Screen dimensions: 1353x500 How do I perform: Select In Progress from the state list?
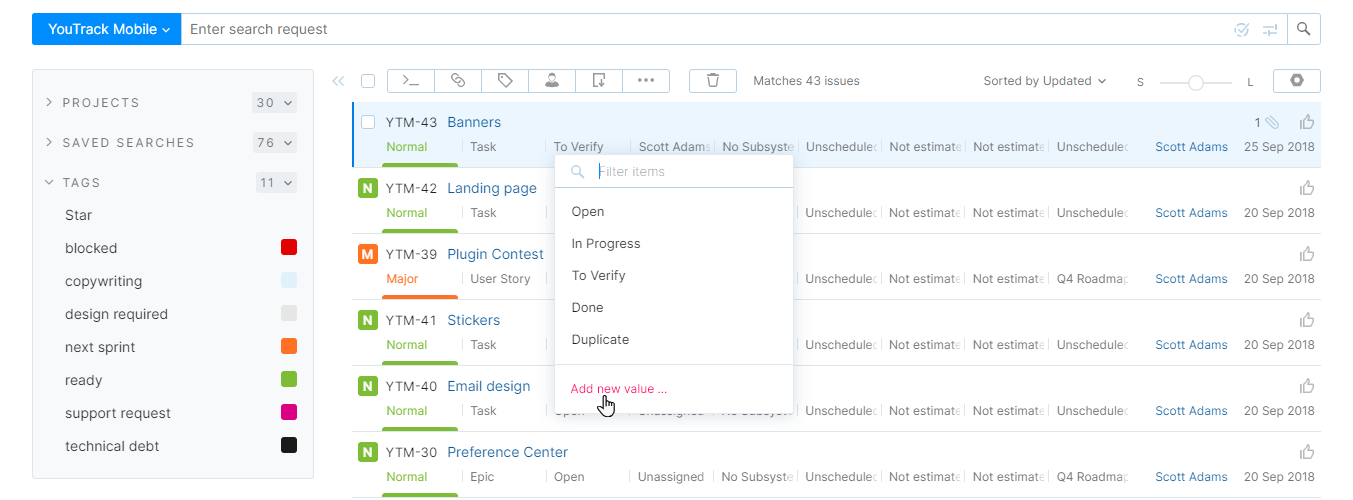pyautogui.click(x=606, y=244)
